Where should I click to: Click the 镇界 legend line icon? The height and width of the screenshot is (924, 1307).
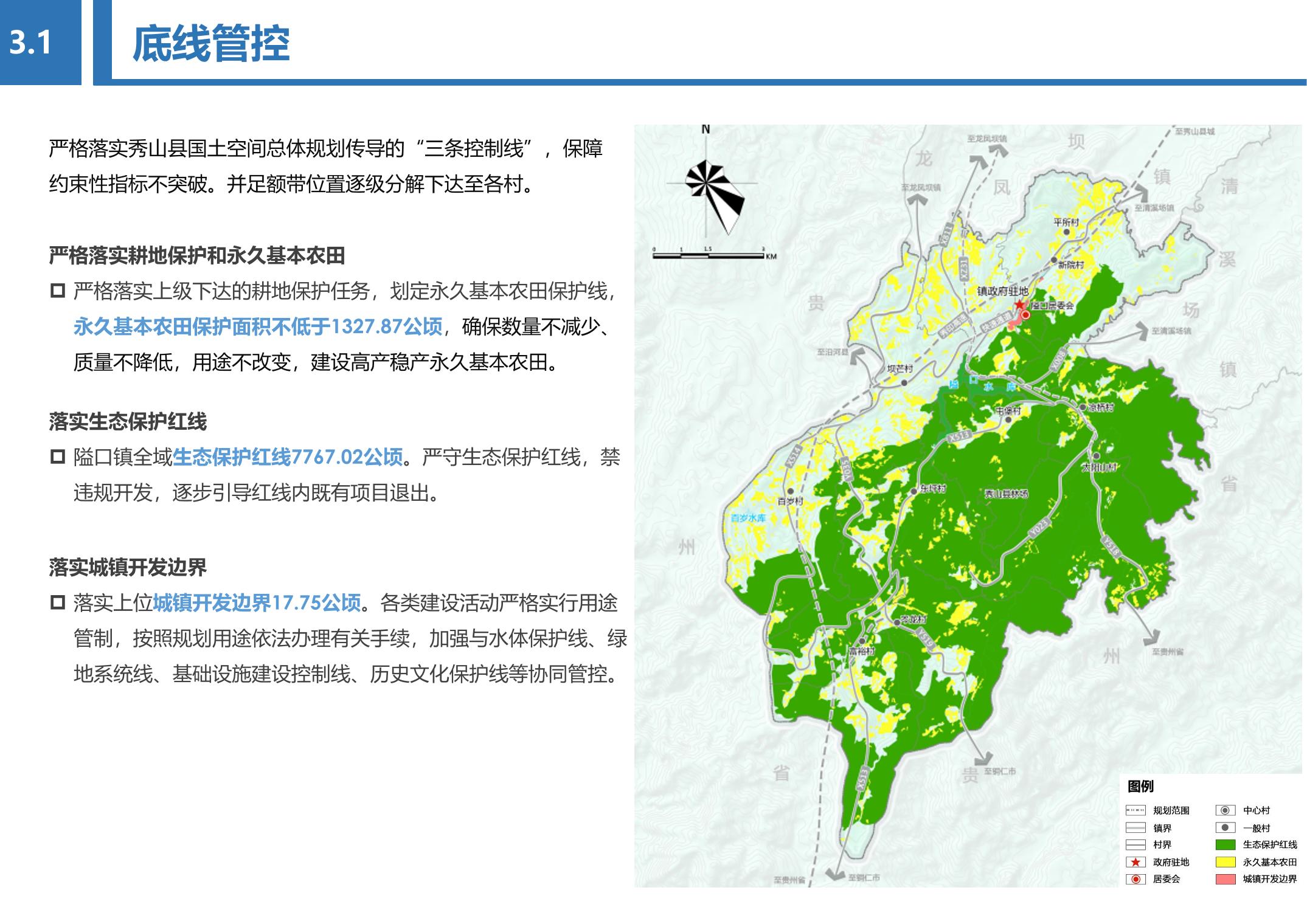(1135, 827)
